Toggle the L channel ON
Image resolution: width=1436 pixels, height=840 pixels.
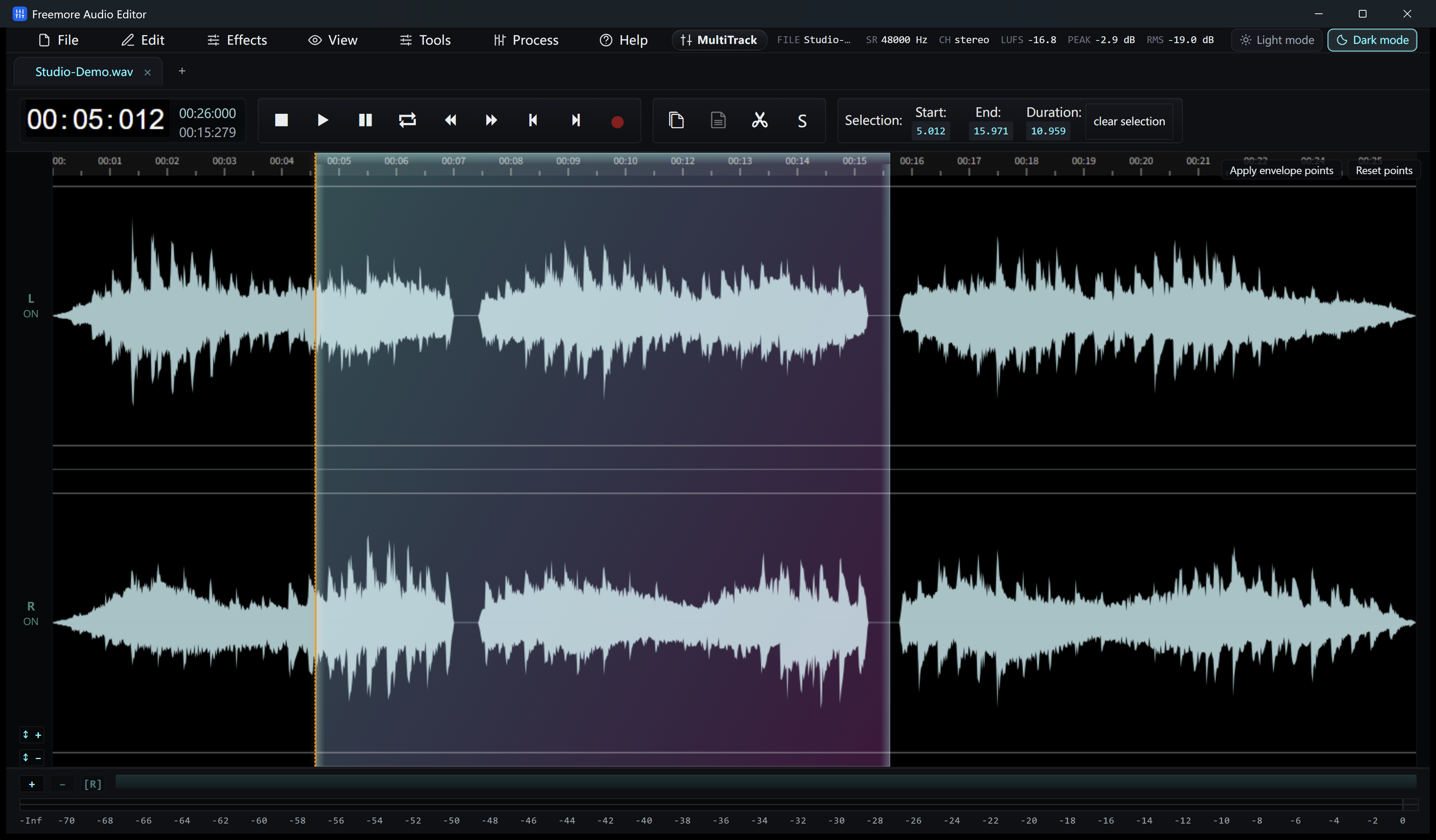(x=31, y=306)
